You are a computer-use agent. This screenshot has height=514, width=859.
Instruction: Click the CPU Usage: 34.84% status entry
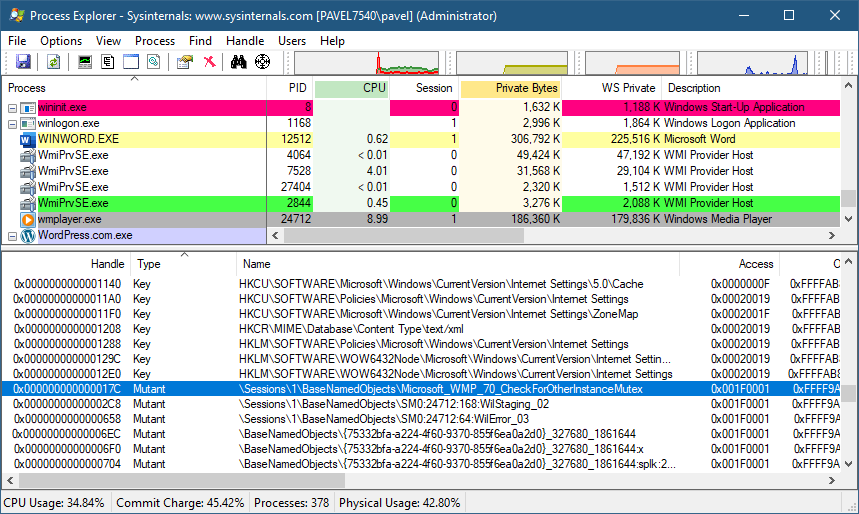[54, 502]
